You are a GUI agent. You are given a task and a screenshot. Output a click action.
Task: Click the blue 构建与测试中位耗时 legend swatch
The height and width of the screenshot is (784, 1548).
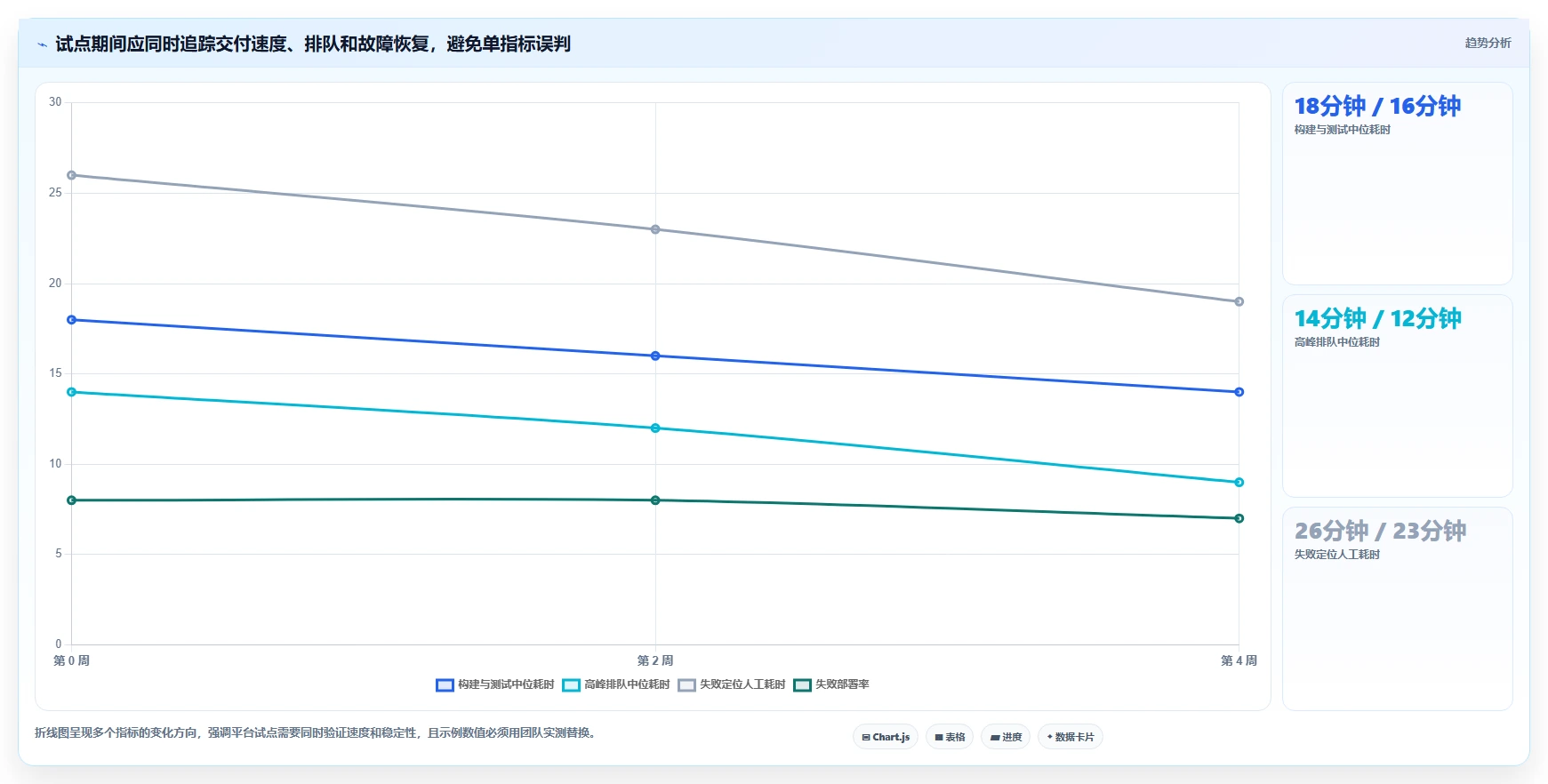point(445,684)
